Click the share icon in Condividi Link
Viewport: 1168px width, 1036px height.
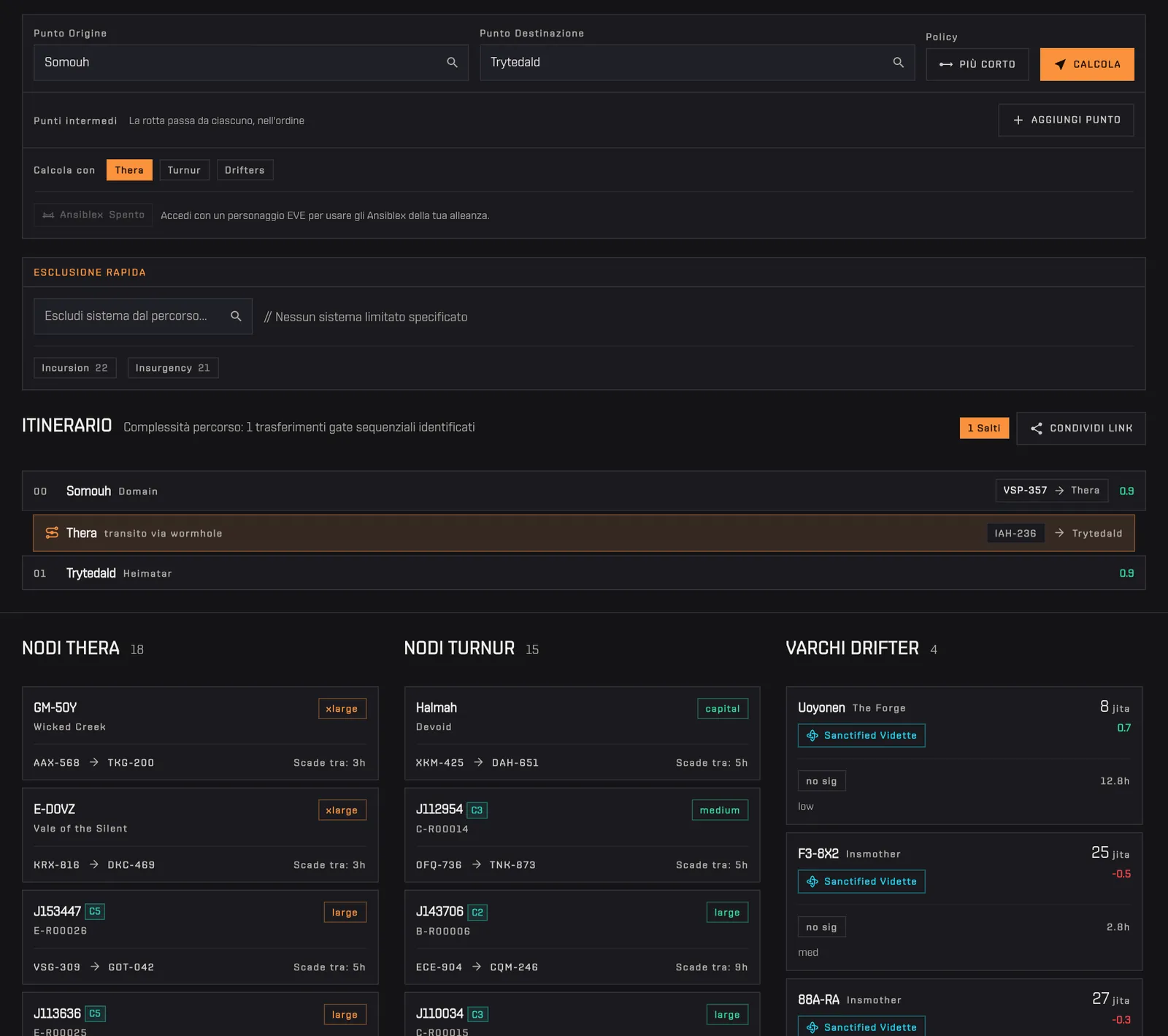point(1037,429)
